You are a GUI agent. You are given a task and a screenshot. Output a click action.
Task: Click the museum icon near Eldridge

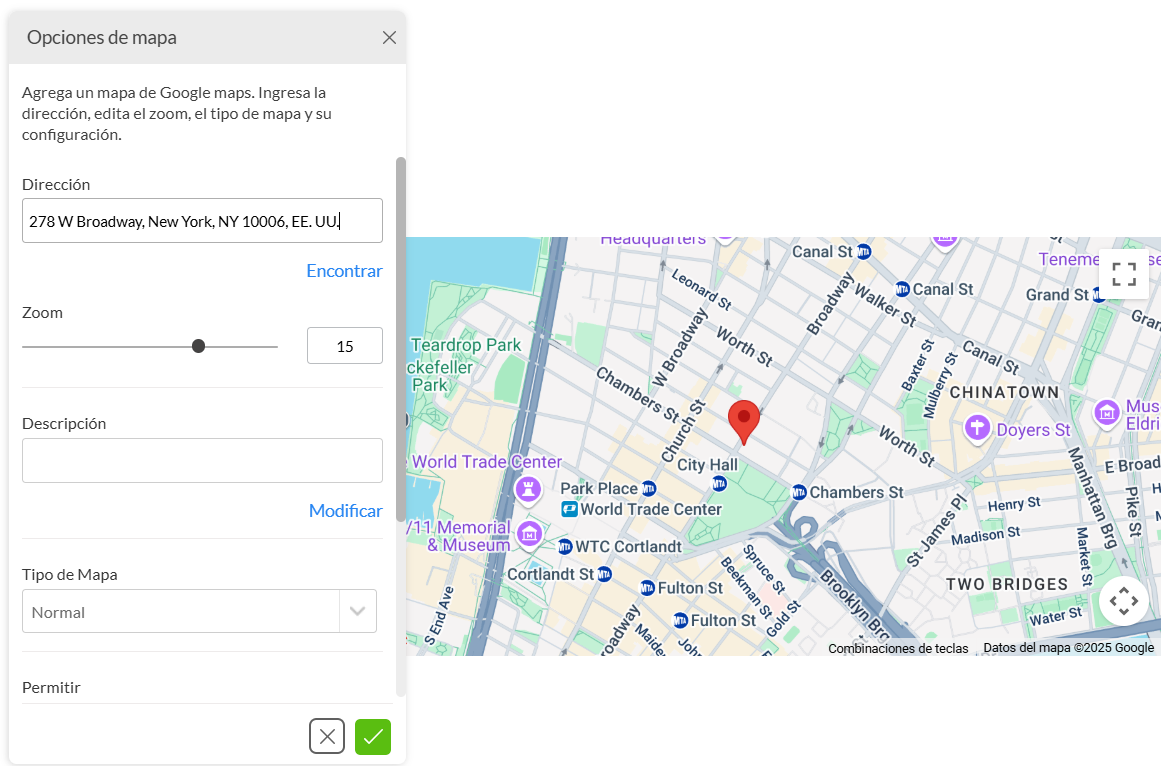pos(1107,412)
